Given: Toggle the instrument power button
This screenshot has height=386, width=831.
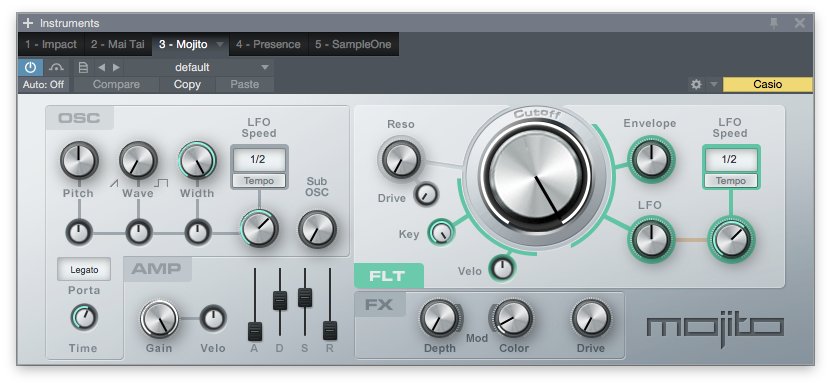Looking at the screenshot, I should (x=30, y=67).
